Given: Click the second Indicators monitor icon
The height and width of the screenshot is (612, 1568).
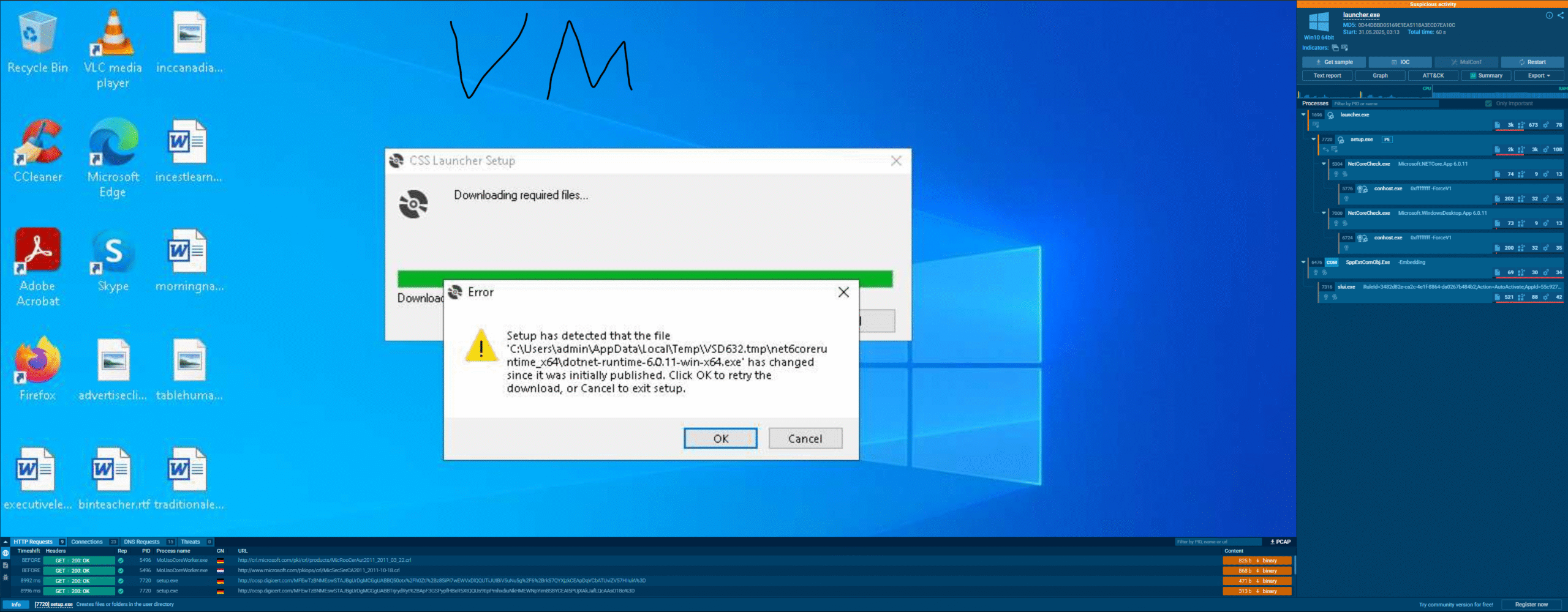Looking at the screenshot, I should click(x=1344, y=48).
